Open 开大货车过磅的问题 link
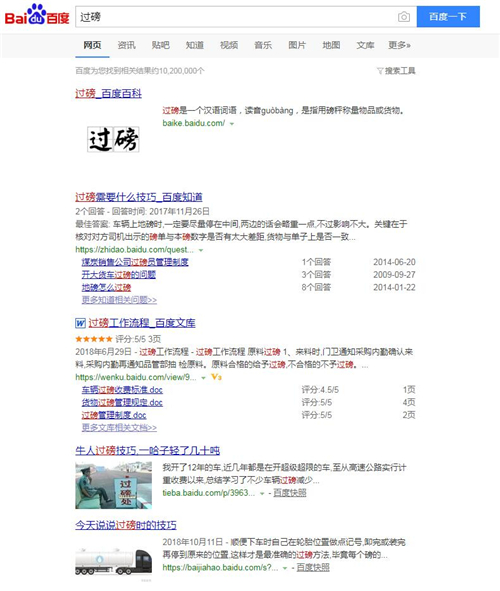Image resolution: width=500 pixels, height=591 pixels. coord(119,275)
